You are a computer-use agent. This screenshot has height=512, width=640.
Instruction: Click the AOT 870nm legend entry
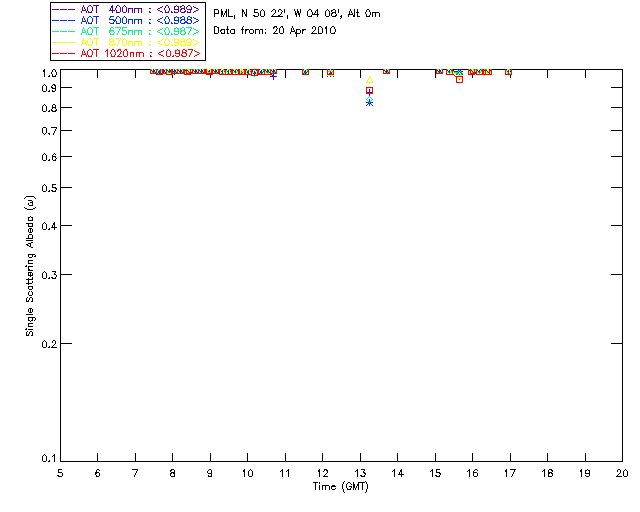[x=126, y=42]
